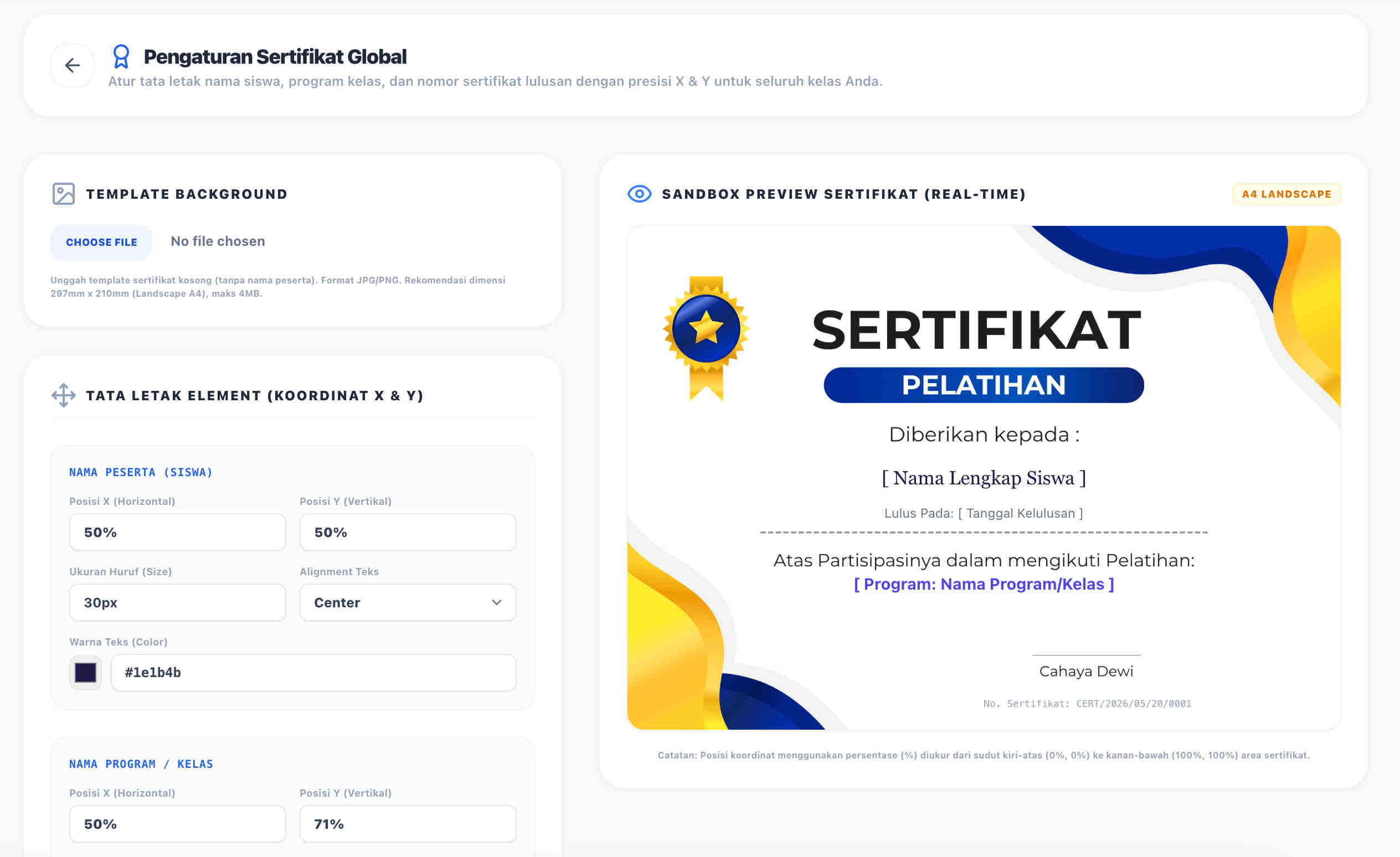Viewport: 1400px width, 857px height.
Task: Click the Pengaturan Sertifikat Global title
Action: 275,57
